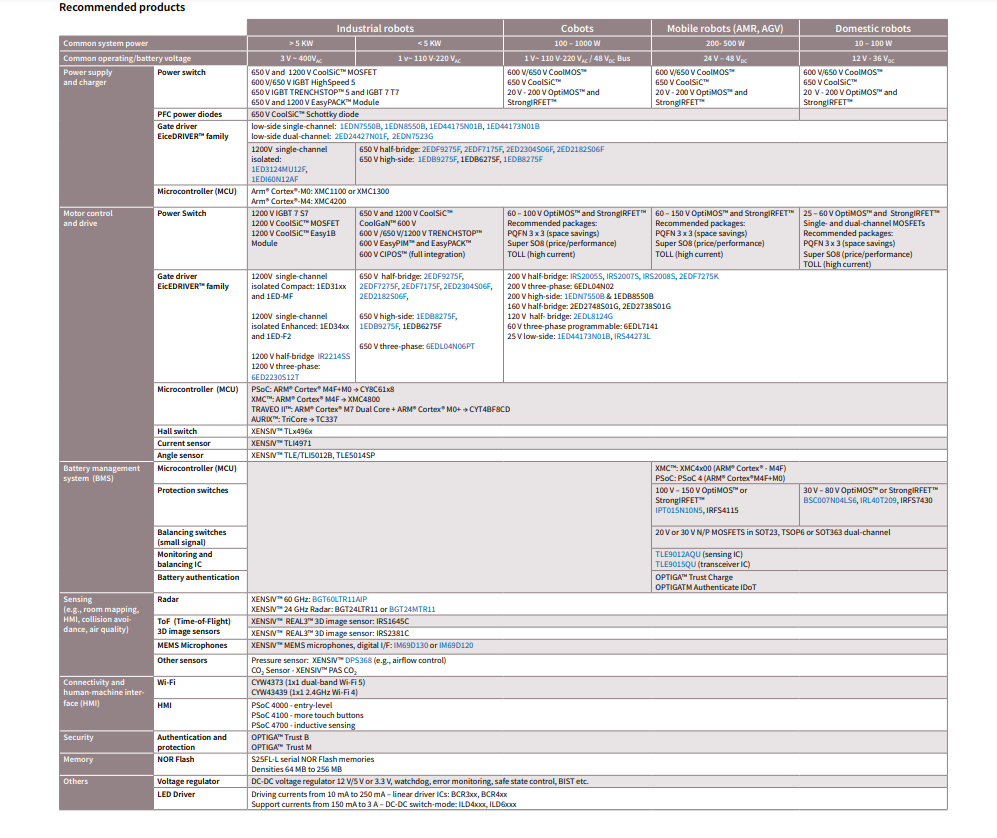Open the 2EDN7523G product link
The image size is (997, 838).
point(413,136)
